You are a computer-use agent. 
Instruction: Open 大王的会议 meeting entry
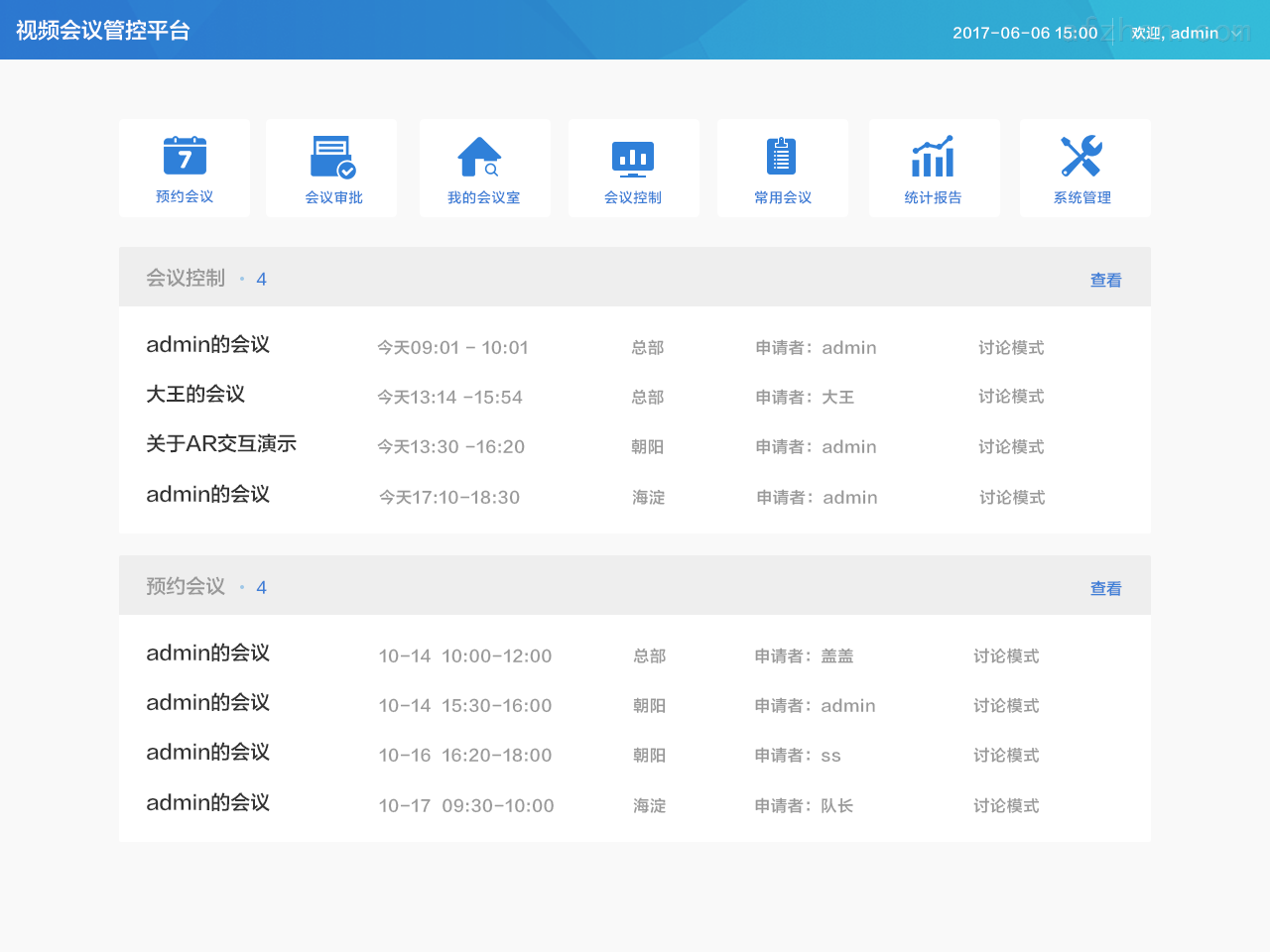point(195,395)
